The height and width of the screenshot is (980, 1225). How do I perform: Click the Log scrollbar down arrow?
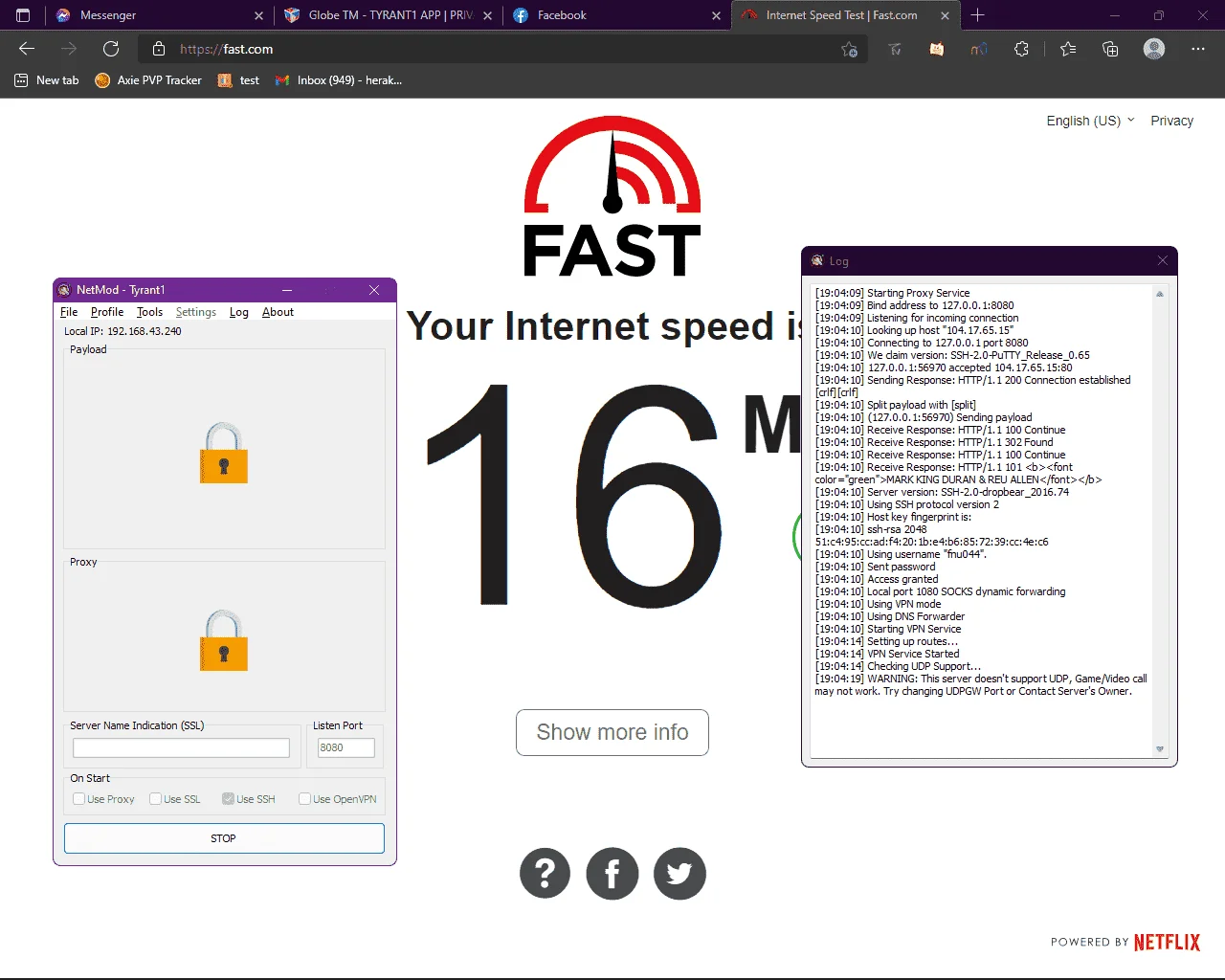coord(1160,749)
